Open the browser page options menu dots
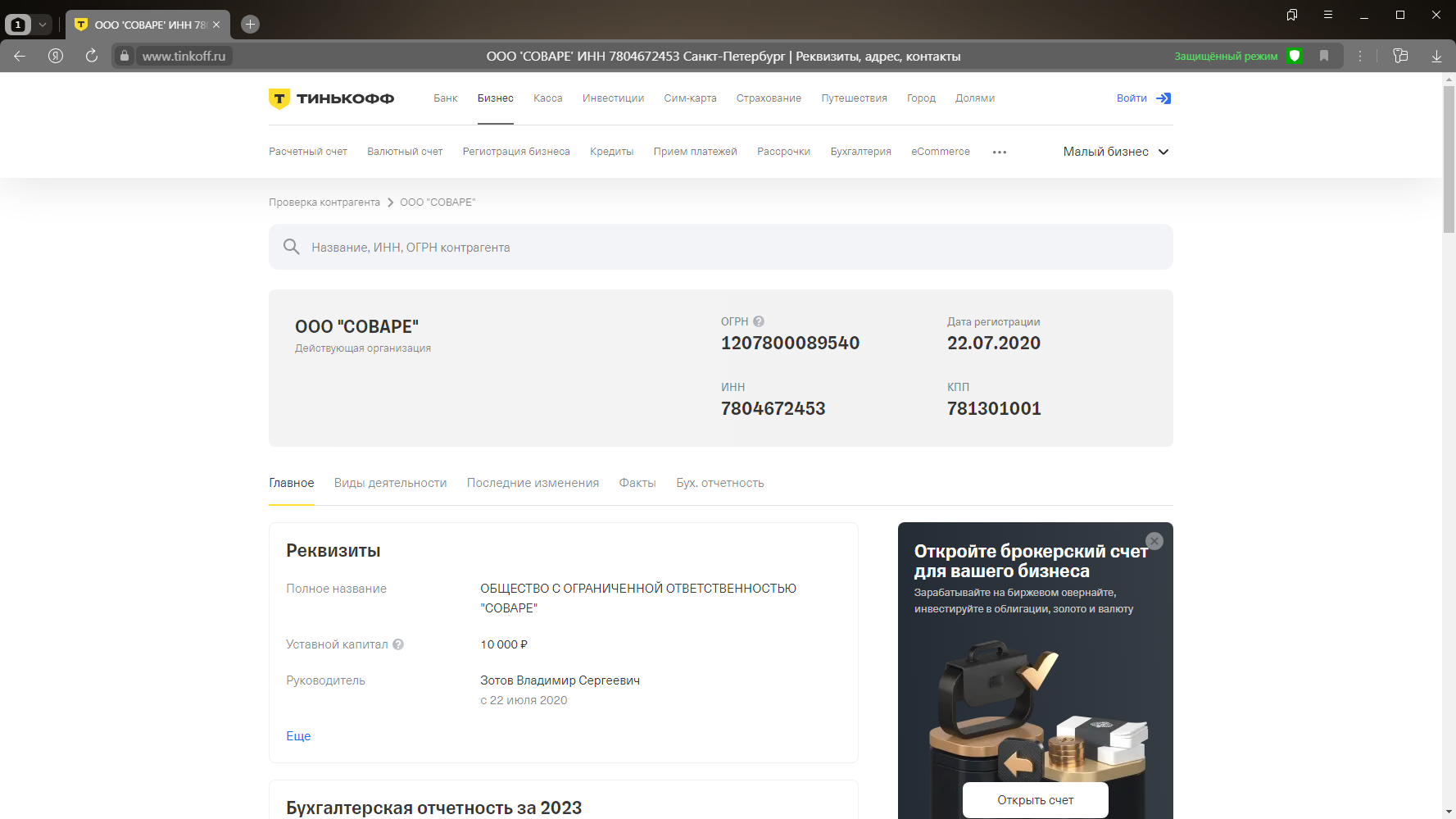1456x819 pixels. pyautogui.click(x=1360, y=56)
